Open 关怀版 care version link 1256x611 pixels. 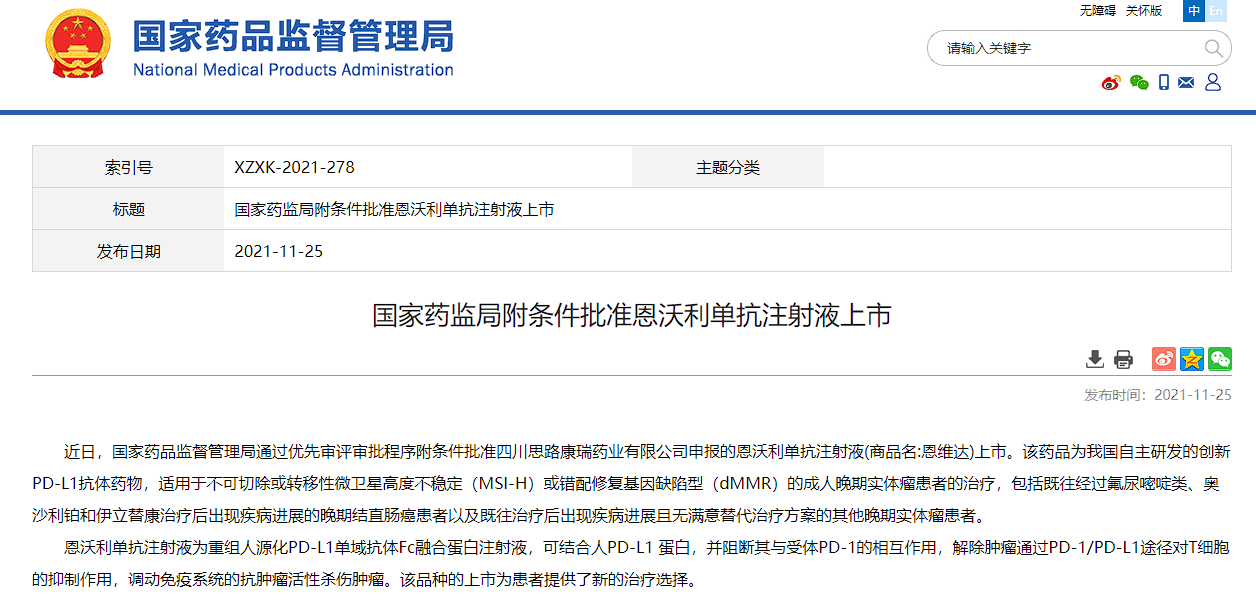click(x=1144, y=11)
